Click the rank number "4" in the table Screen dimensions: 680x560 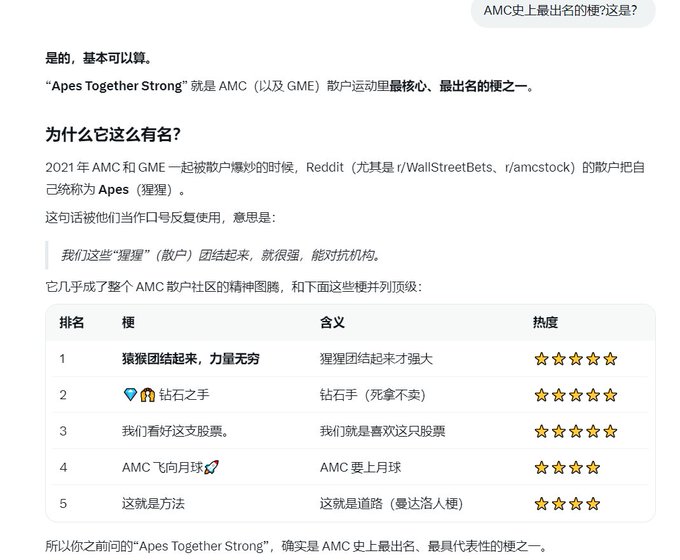pos(63,468)
